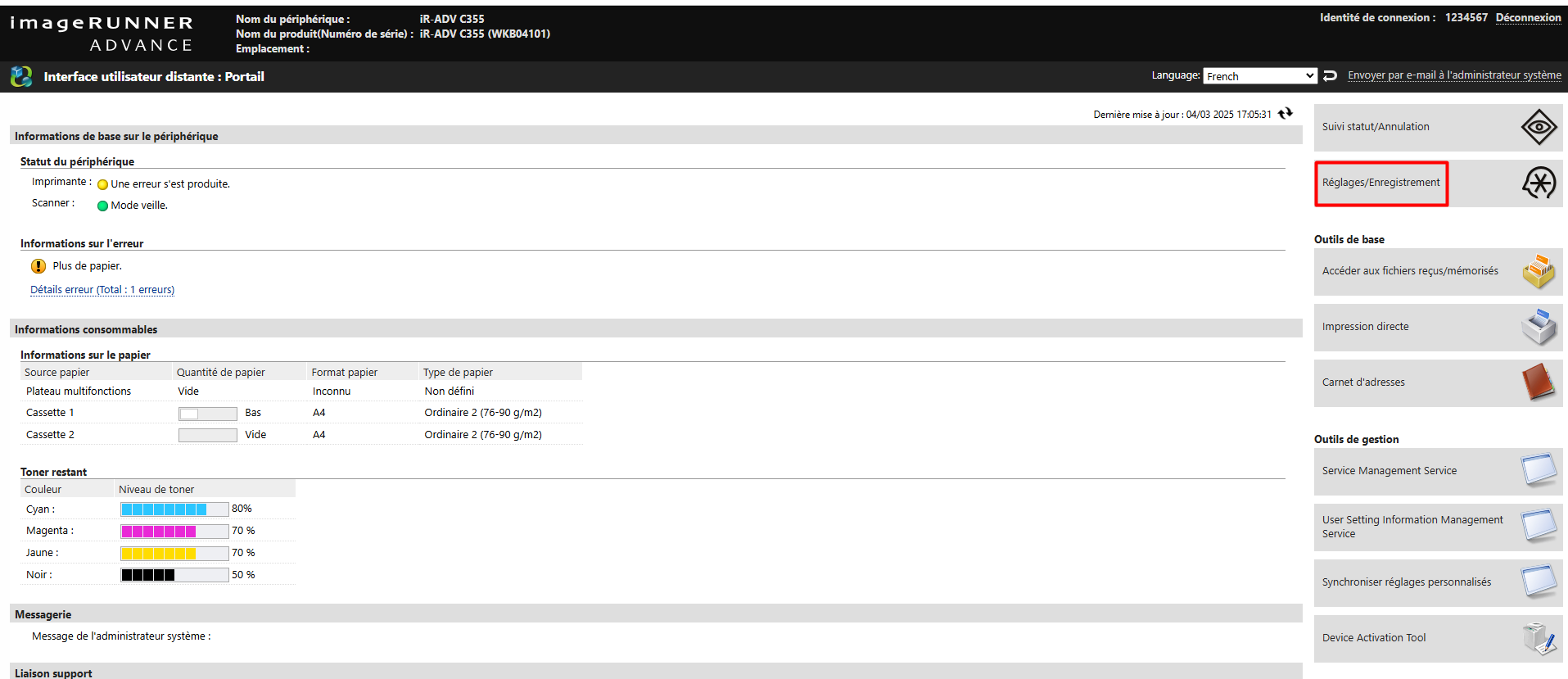
Task: Click the paper-out warning icon
Action: click(38, 266)
